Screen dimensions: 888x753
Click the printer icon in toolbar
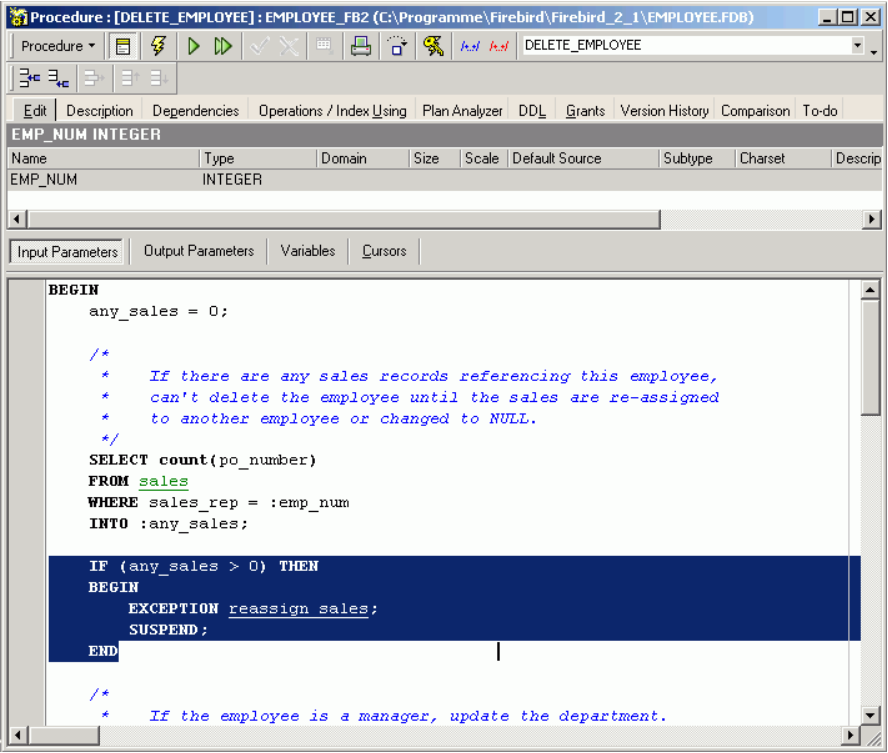tap(360, 46)
